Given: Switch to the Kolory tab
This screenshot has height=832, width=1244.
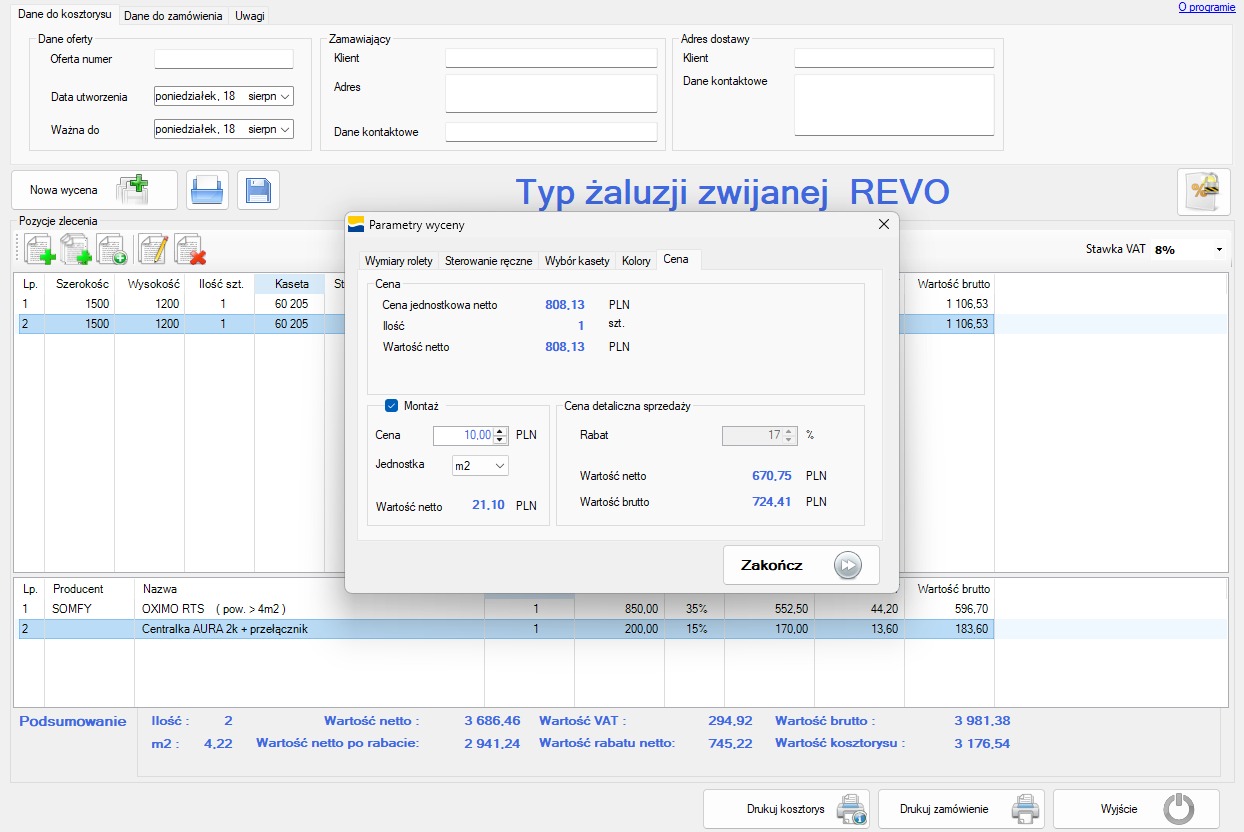Looking at the screenshot, I should click(636, 260).
